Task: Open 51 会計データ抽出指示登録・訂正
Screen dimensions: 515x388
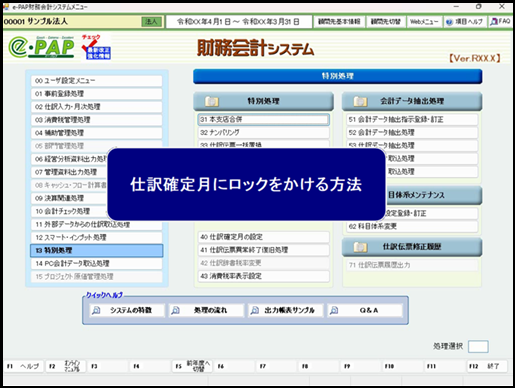Action: coord(412,119)
